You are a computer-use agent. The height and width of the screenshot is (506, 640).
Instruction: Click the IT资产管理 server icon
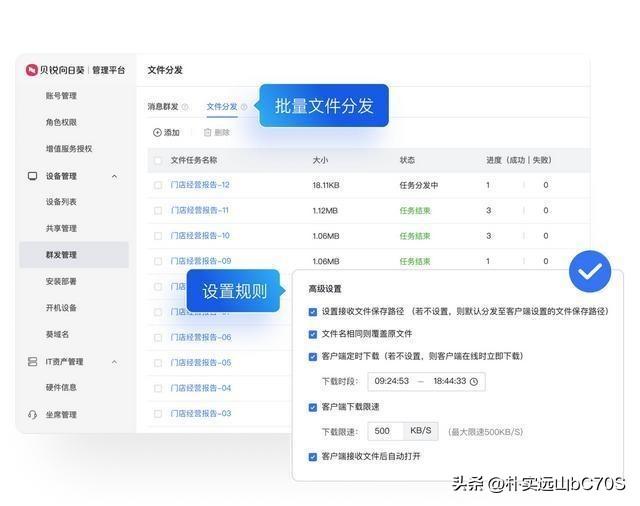click(x=32, y=362)
